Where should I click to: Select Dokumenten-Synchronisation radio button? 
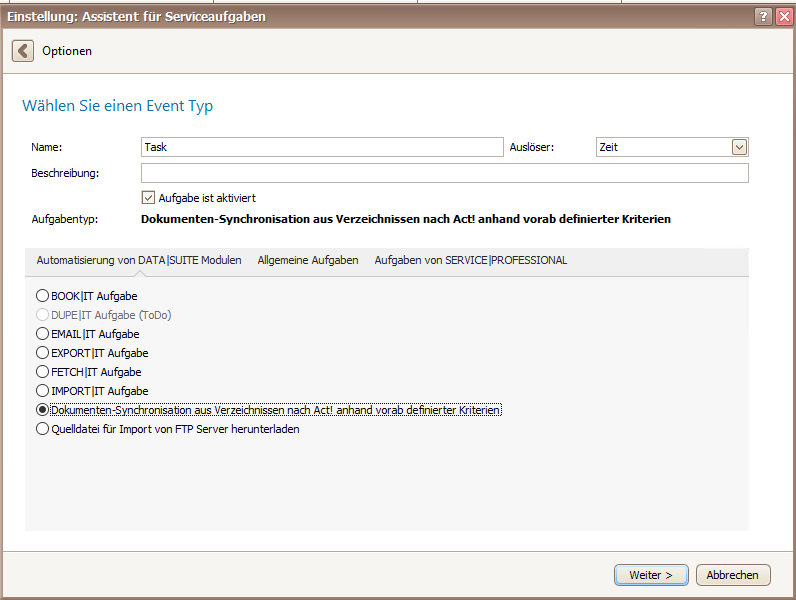pos(43,409)
